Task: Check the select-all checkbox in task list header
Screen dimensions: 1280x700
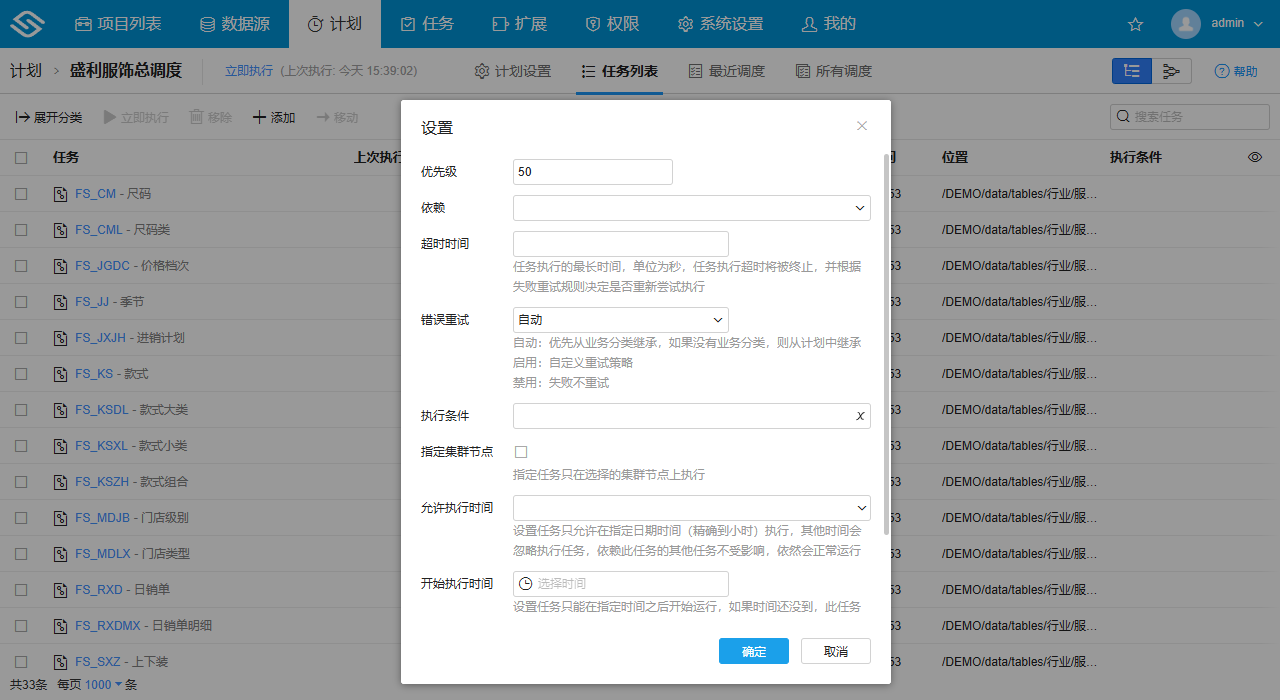Action: pyautogui.click(x=21, y=157)
